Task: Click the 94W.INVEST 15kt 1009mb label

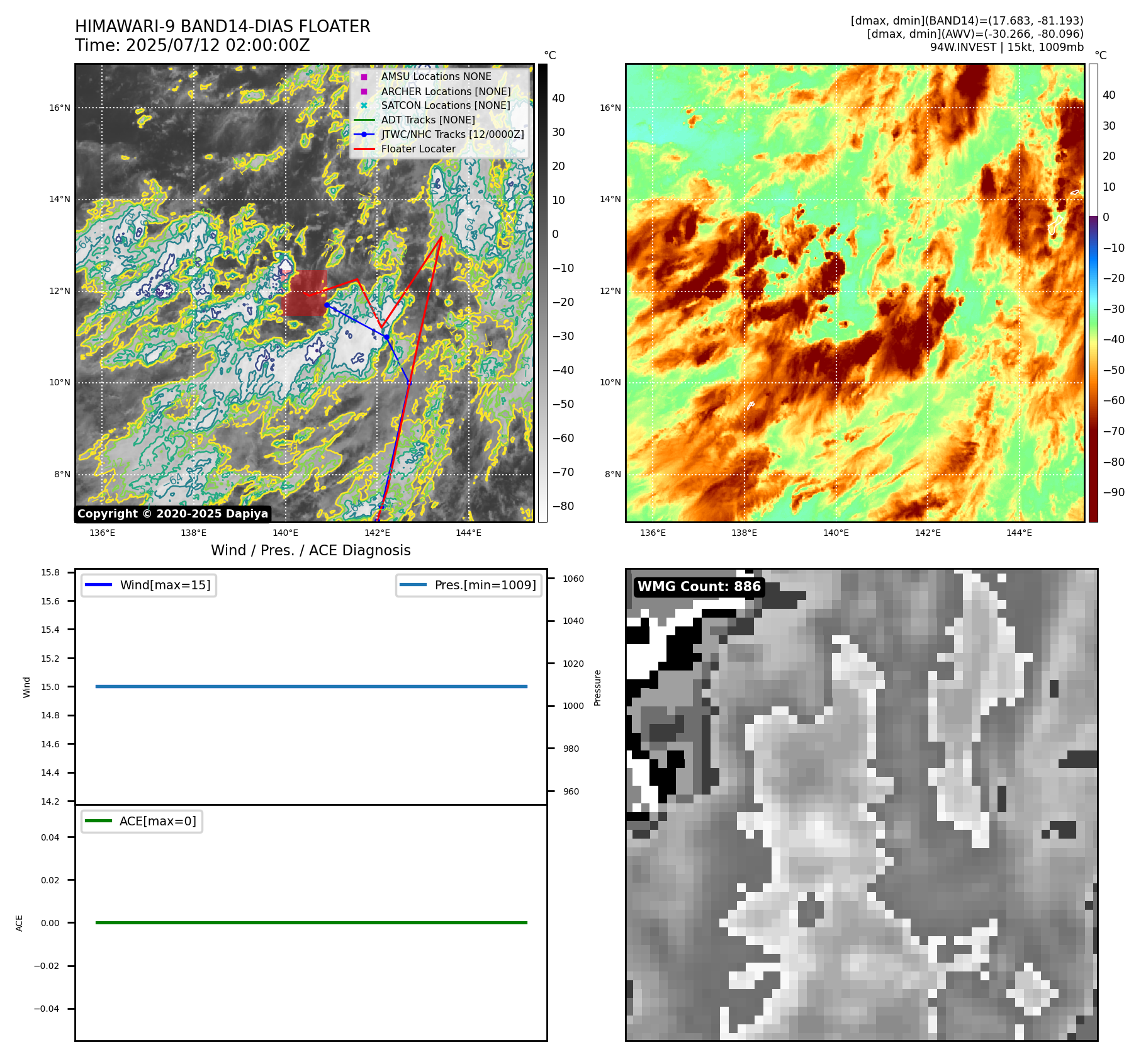Action: coord(1007,47)
